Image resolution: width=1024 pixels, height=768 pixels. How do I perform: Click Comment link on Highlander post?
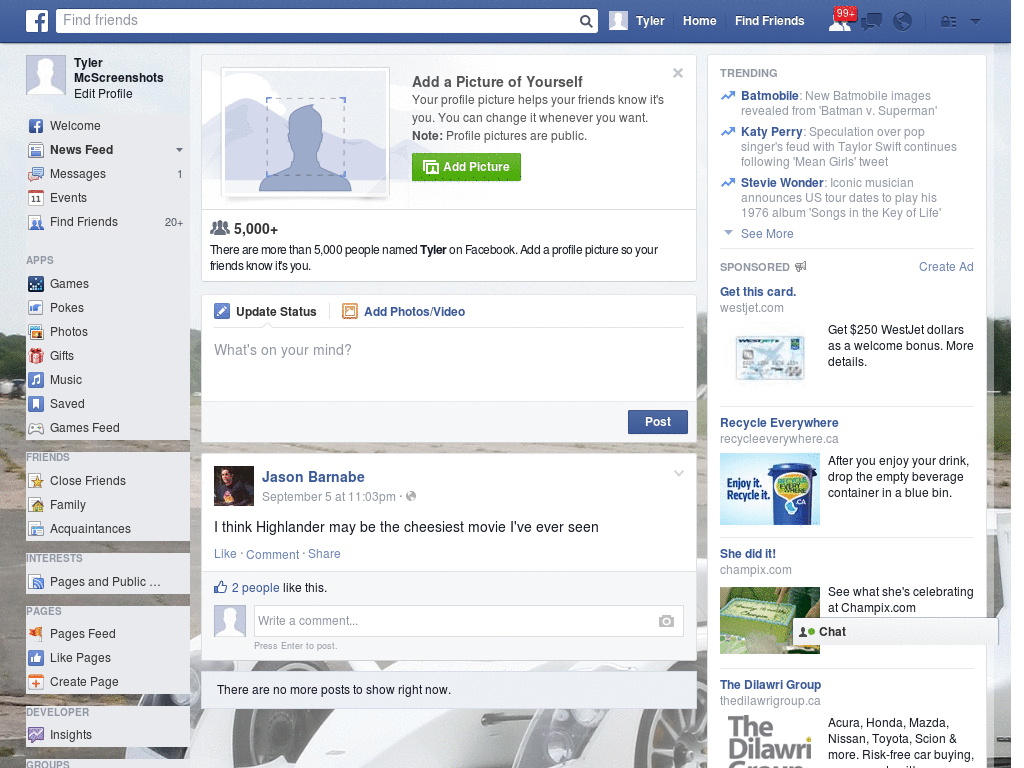coord(272,554)
